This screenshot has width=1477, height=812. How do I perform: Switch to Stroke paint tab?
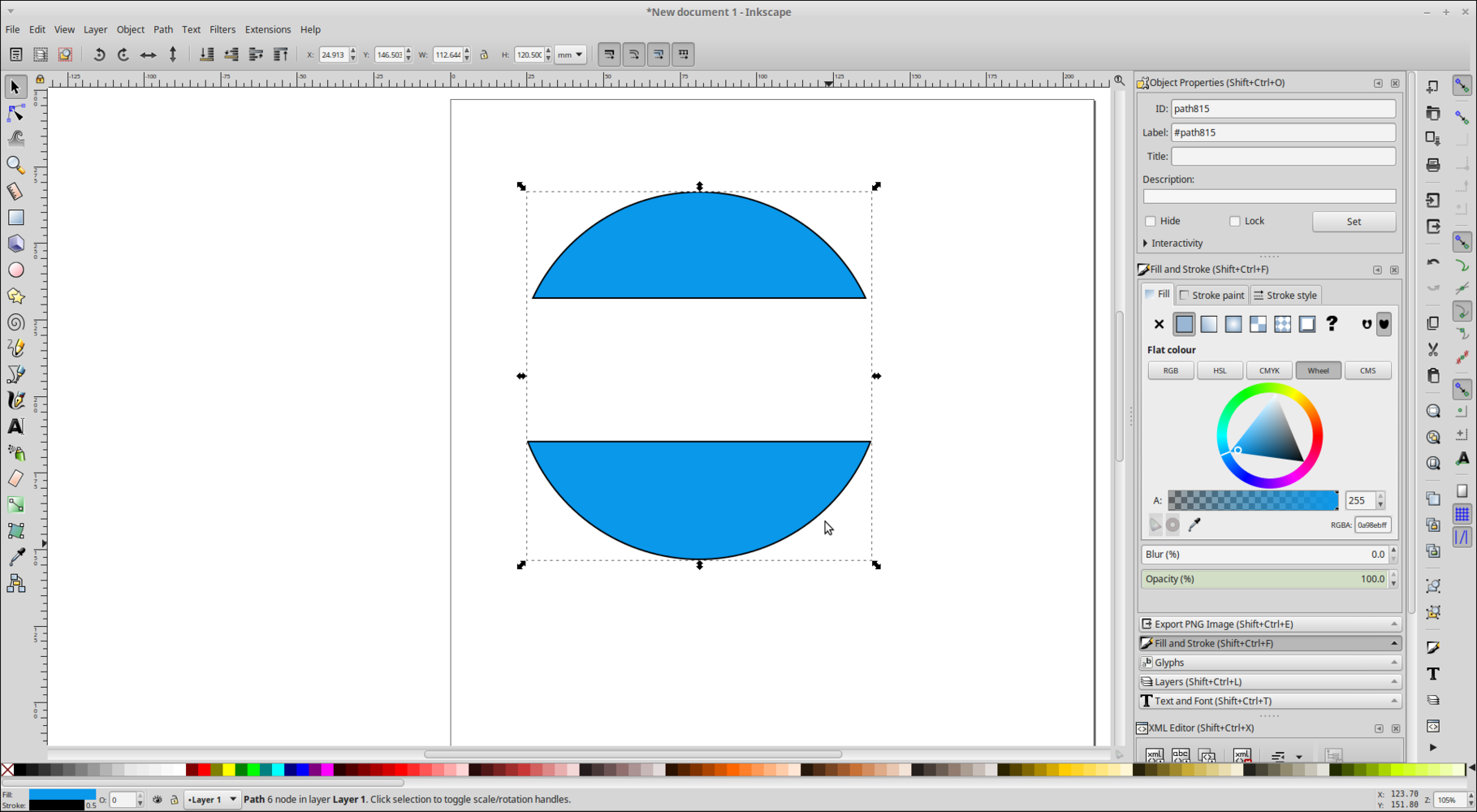point(1211,296)
